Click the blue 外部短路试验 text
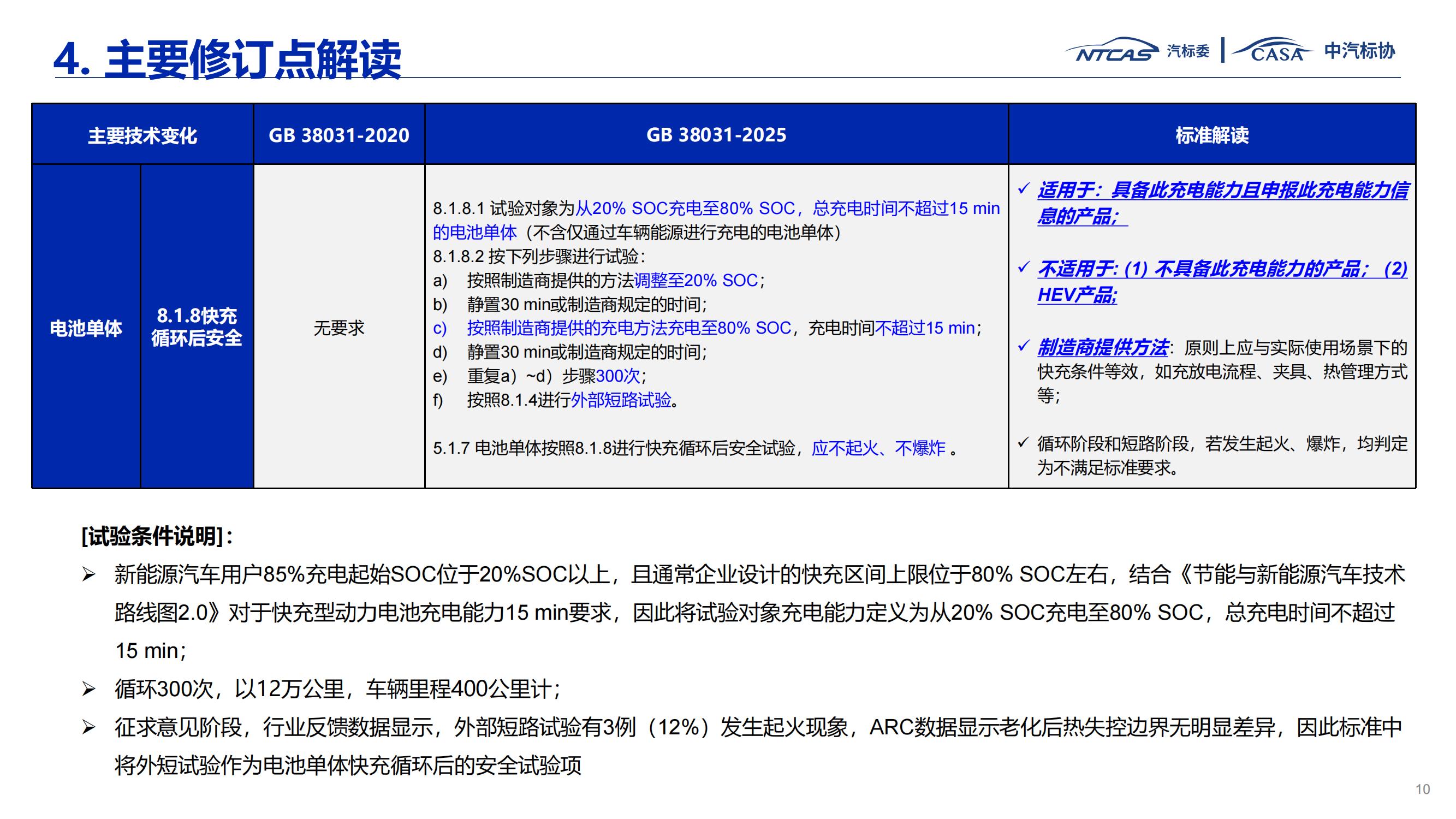 621,400
